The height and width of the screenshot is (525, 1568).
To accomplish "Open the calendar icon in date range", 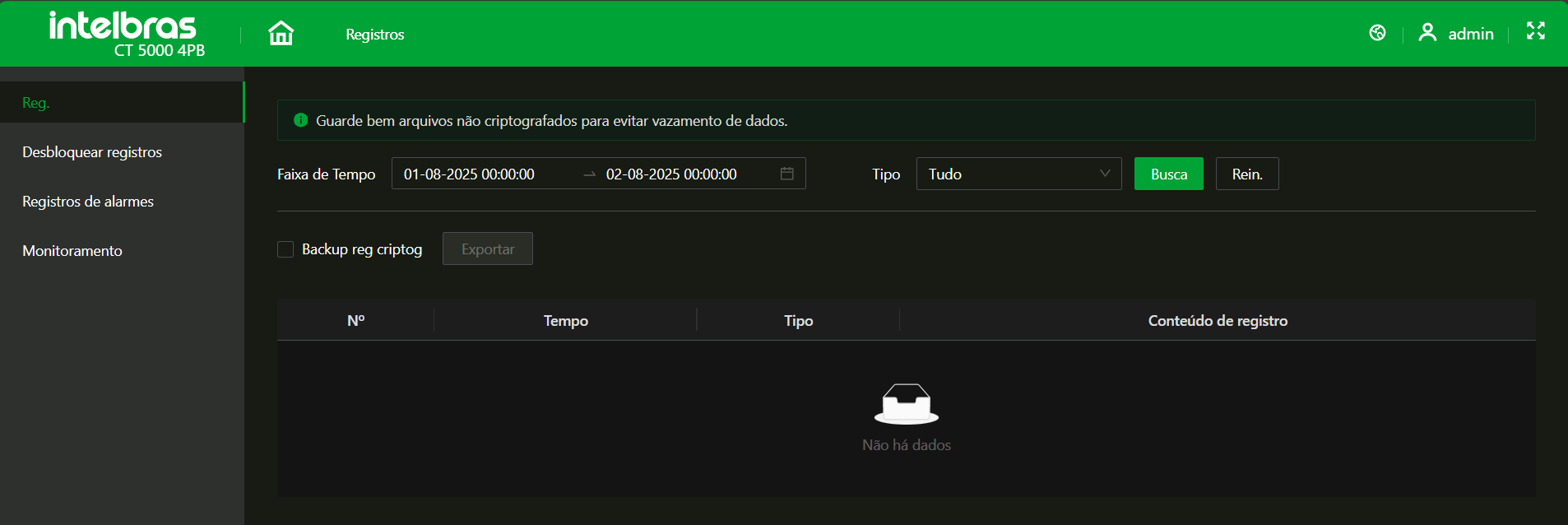I will click(x=786, y=174).
